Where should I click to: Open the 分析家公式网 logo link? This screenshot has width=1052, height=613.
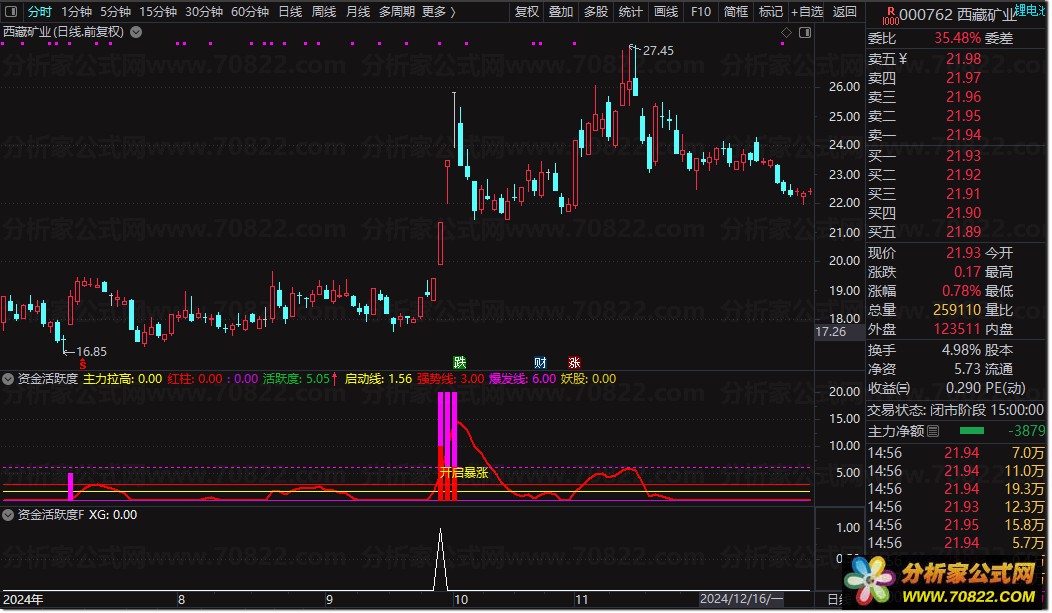click(x=943, y=581)
